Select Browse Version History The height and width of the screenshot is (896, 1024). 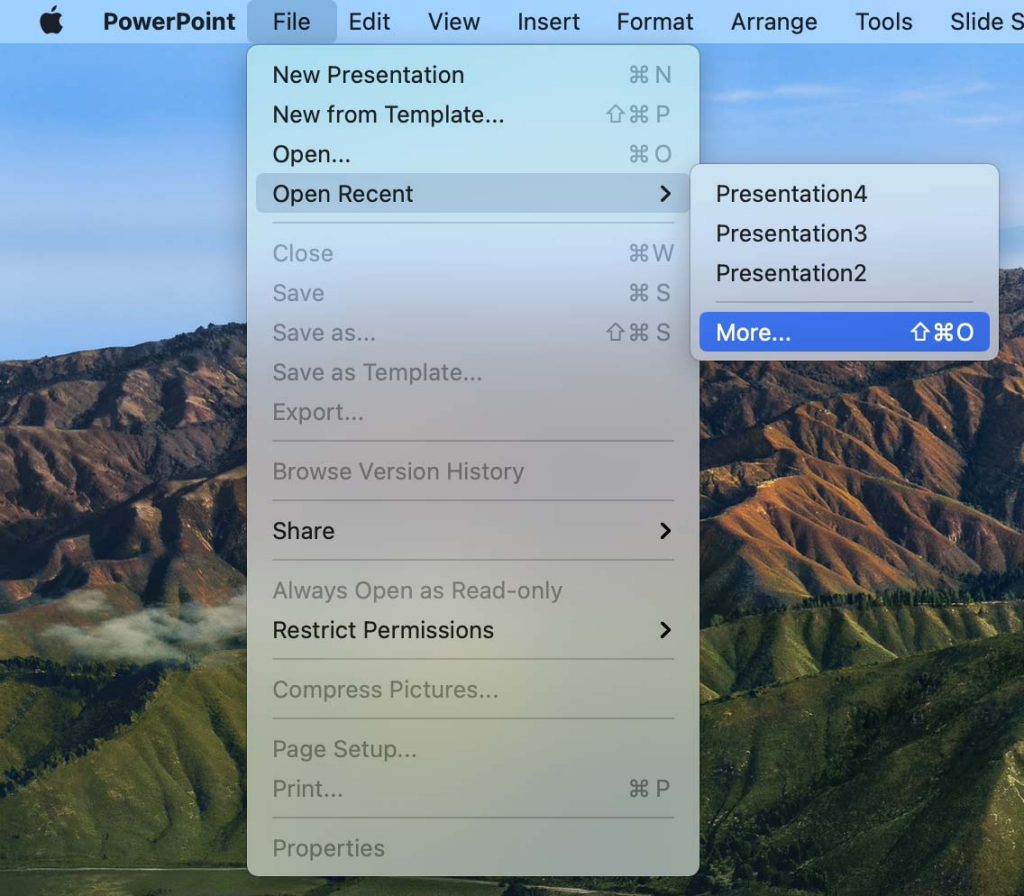pos(398,471)
